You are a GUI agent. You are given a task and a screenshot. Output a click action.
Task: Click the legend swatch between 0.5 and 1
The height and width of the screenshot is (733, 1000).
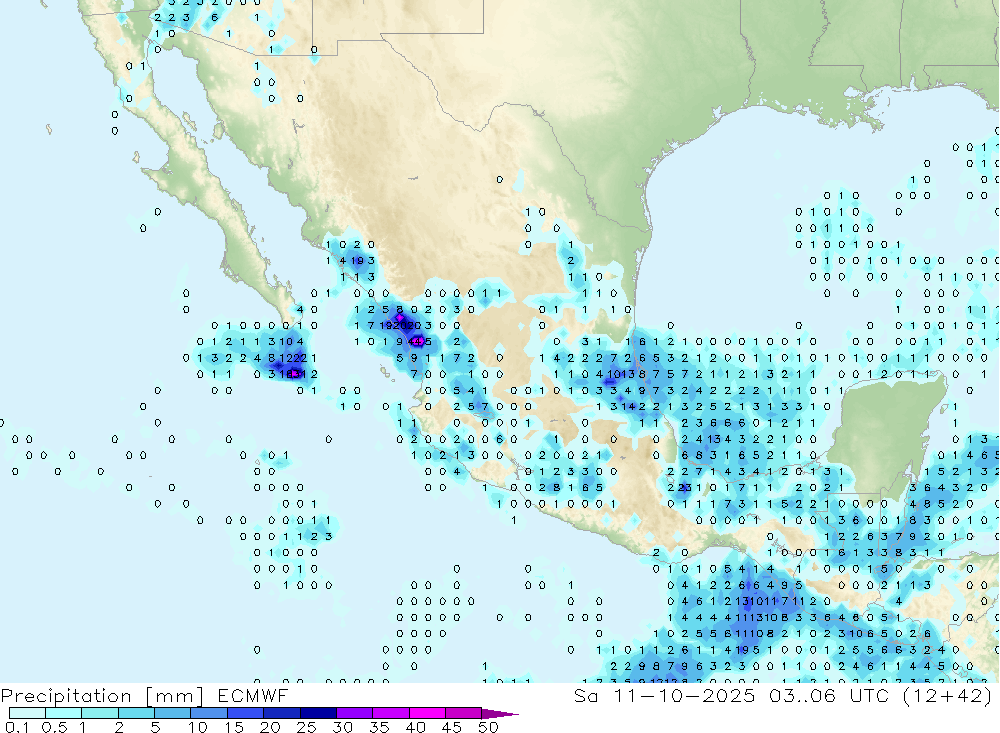63,713
